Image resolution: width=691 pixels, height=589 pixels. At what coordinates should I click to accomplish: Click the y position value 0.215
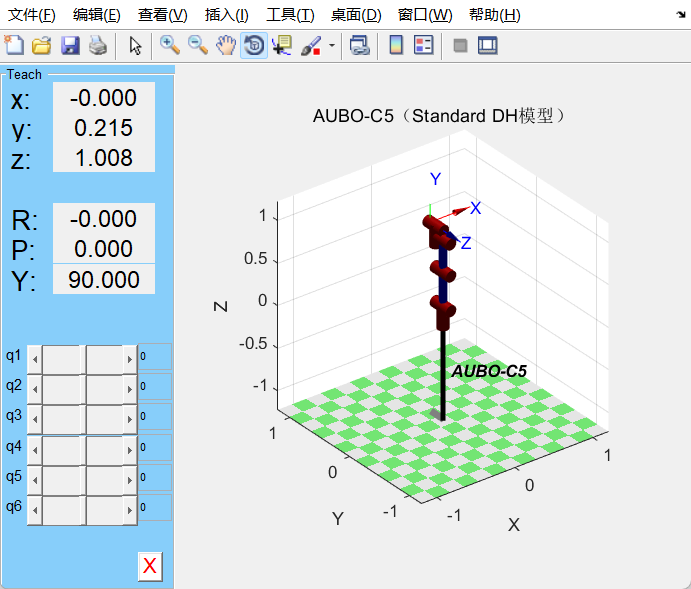coord(104,128)
